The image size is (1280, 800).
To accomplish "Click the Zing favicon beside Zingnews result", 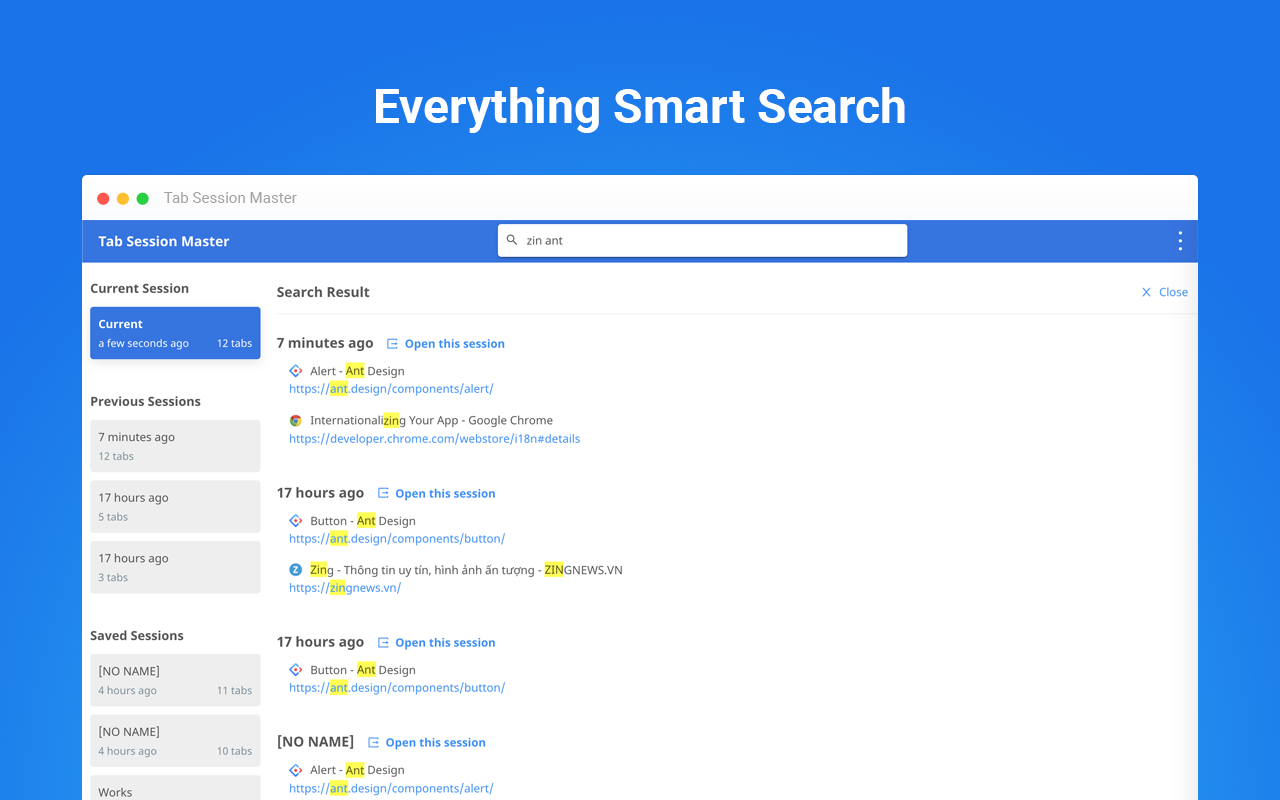I will 295,570.
